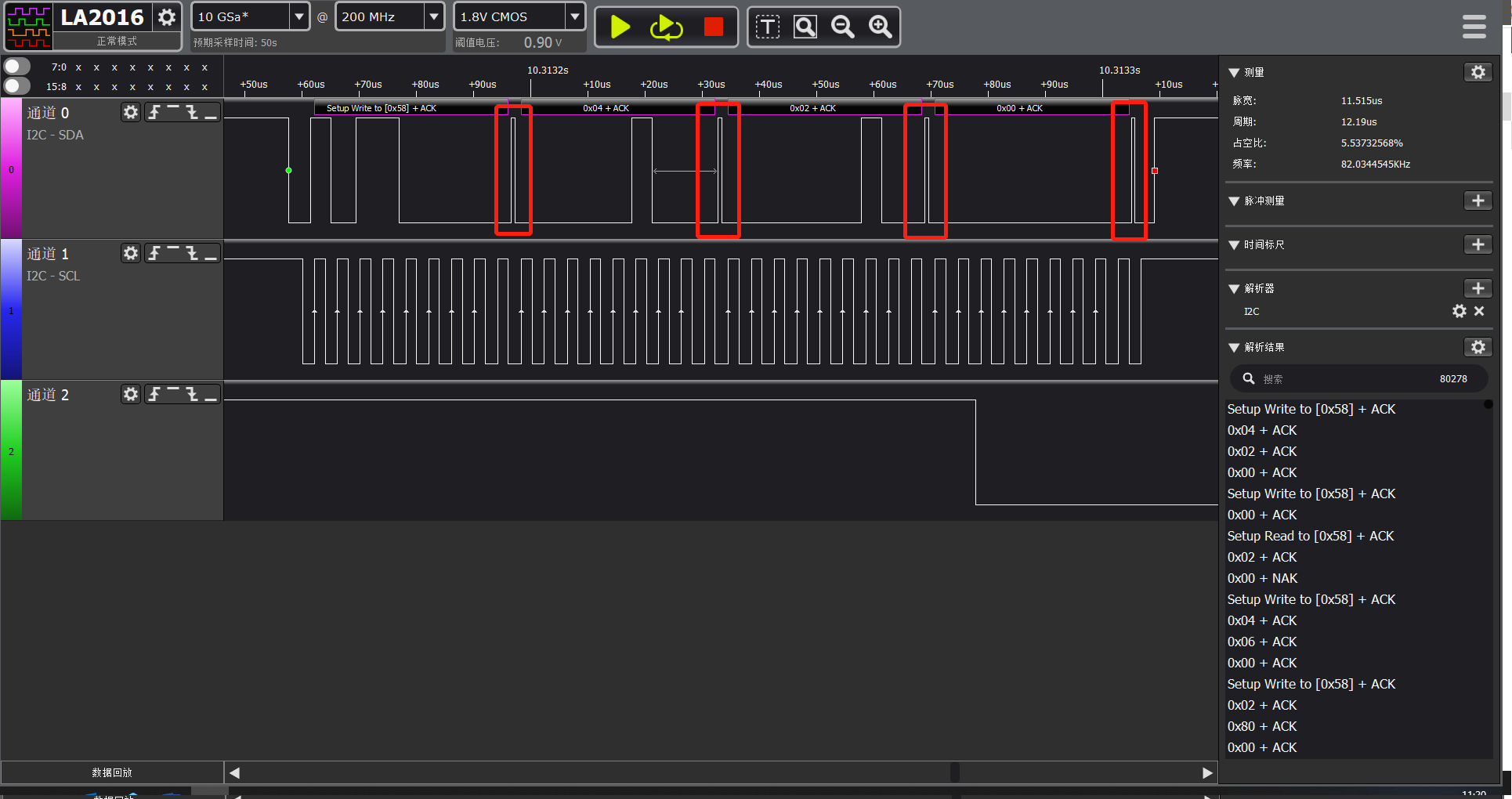The height and width of the screenshot is (799, 1512).
Task: Open I2C analyzer settings gear
Action: point(1459,311)
